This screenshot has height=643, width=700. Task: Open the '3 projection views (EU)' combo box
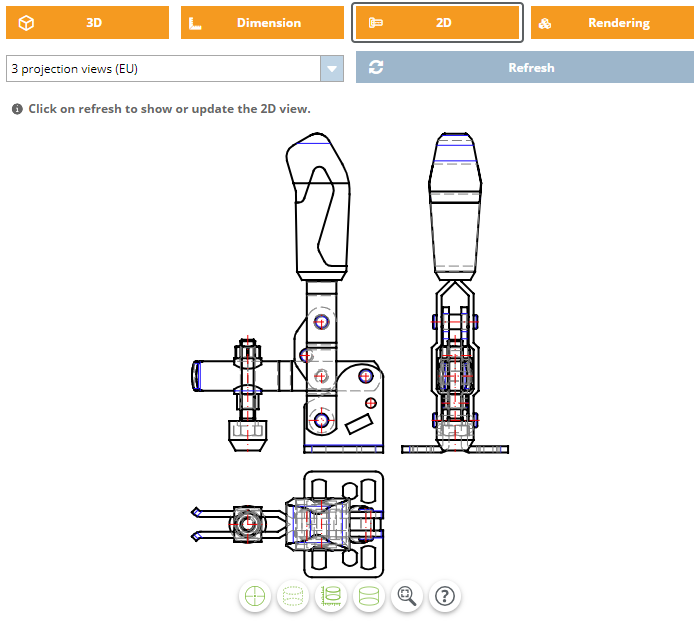click(x=163, y=68)
